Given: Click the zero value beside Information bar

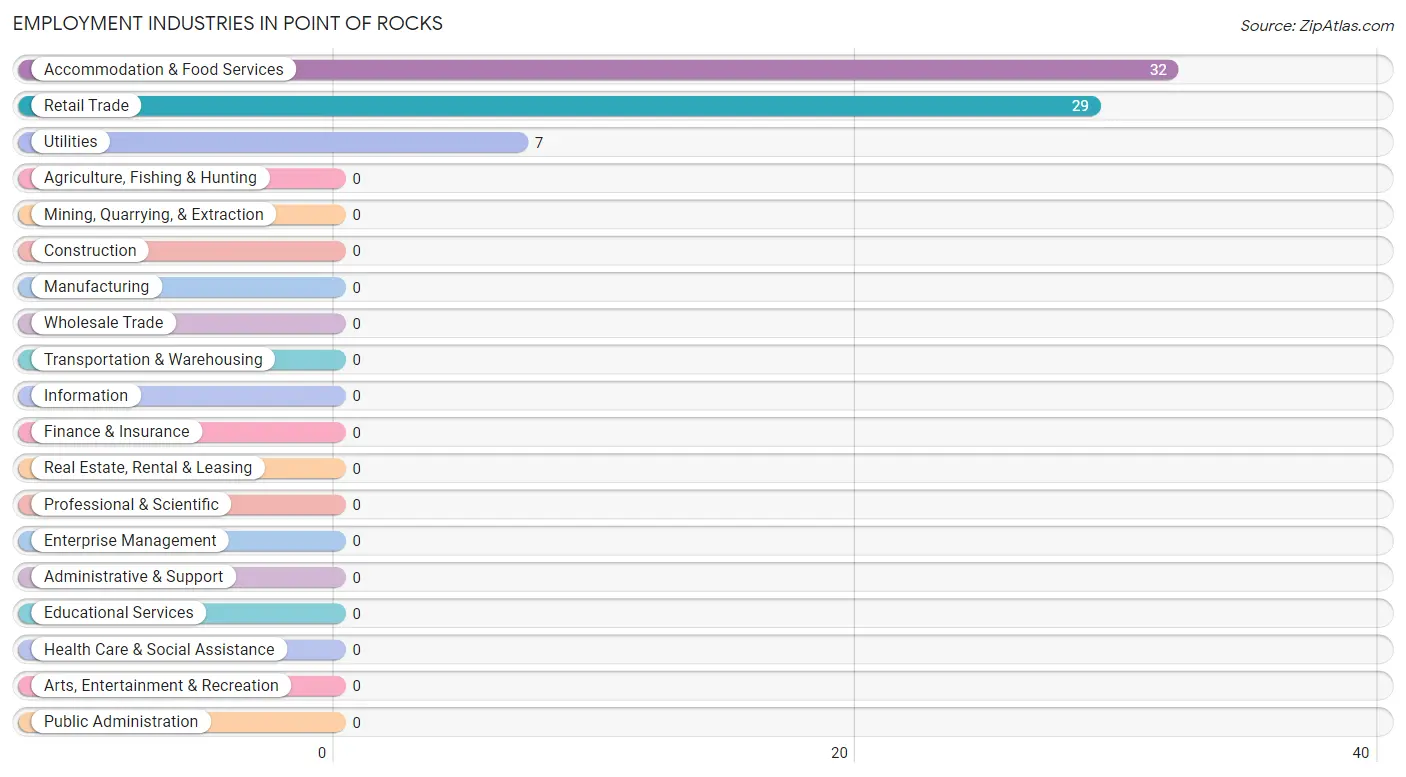Looking at the screenshot, I should pos(356,396).
